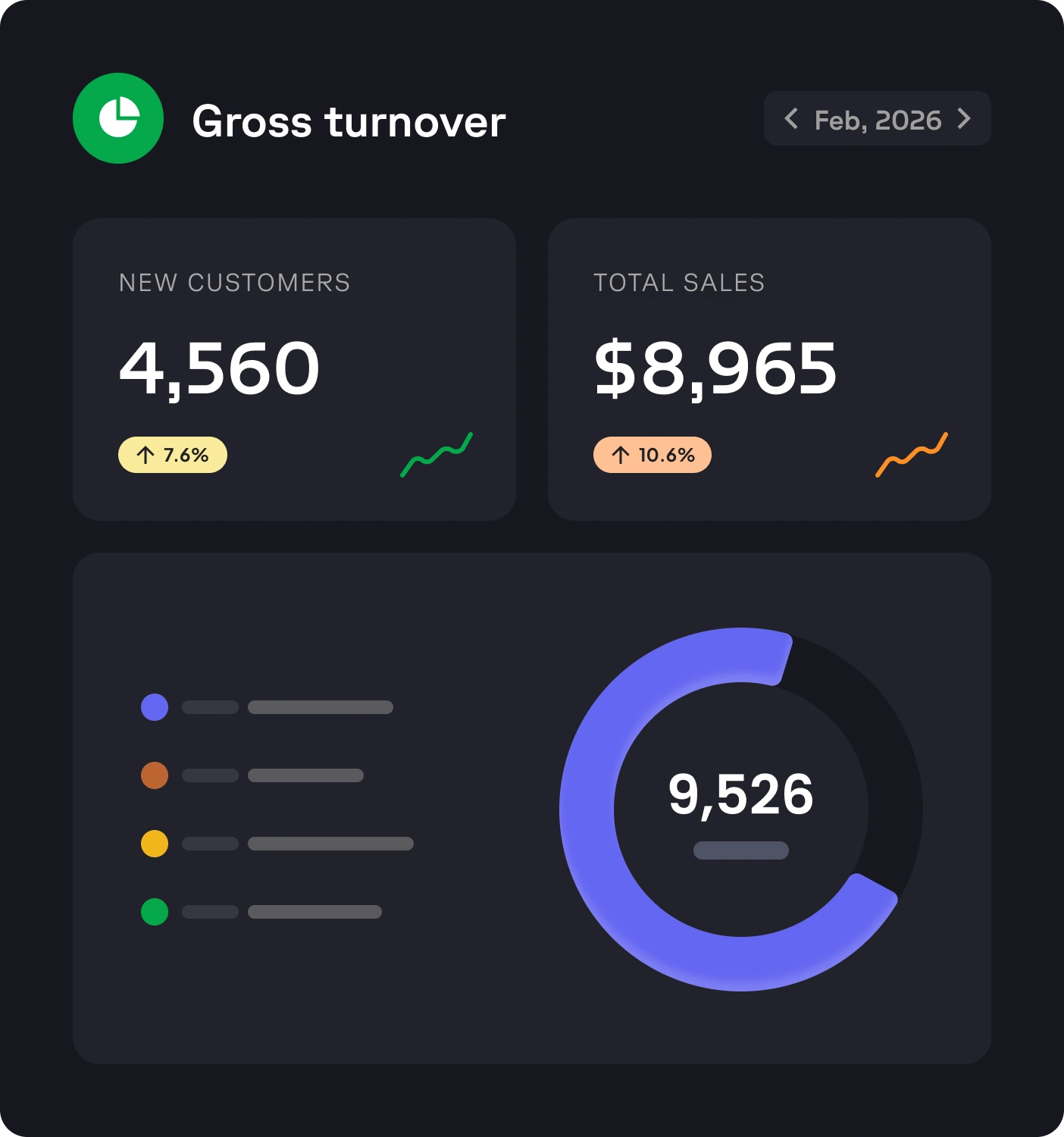The image size is (1064, 1137).
Task: Select the green legend dot
Action: (x=155, y=912)
